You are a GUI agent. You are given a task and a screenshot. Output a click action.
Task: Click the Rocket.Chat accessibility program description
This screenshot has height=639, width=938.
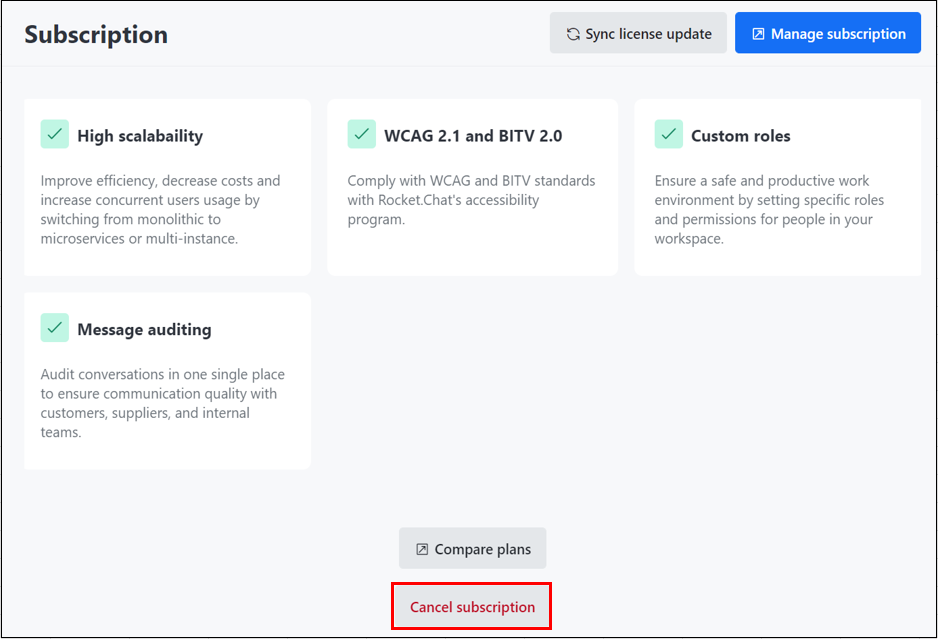tap(471, 200)
